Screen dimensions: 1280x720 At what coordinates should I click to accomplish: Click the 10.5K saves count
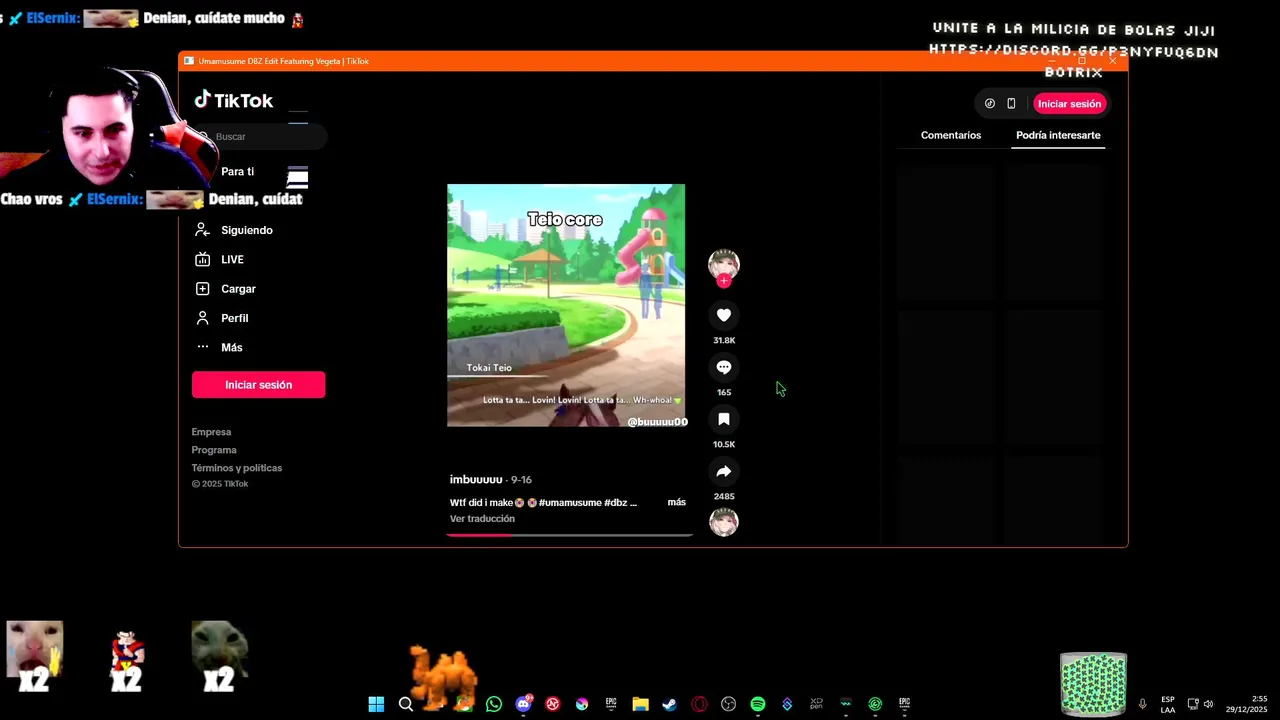tap(724, 444)
